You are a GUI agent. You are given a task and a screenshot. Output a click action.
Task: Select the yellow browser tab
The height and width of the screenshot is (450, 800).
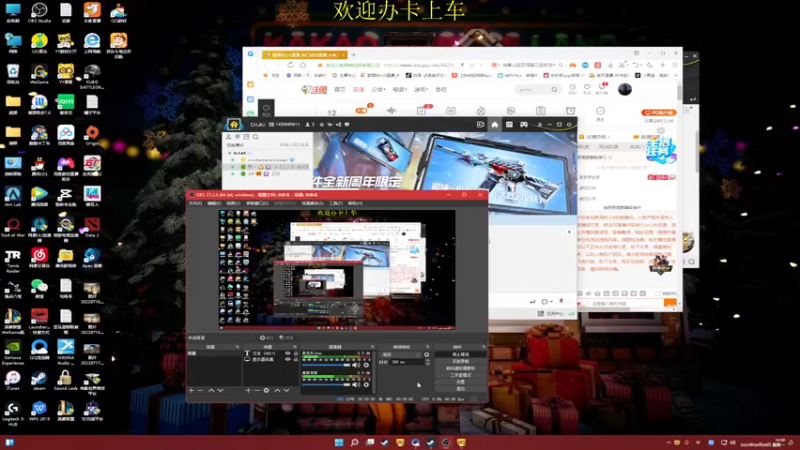[x=304, y=55]
